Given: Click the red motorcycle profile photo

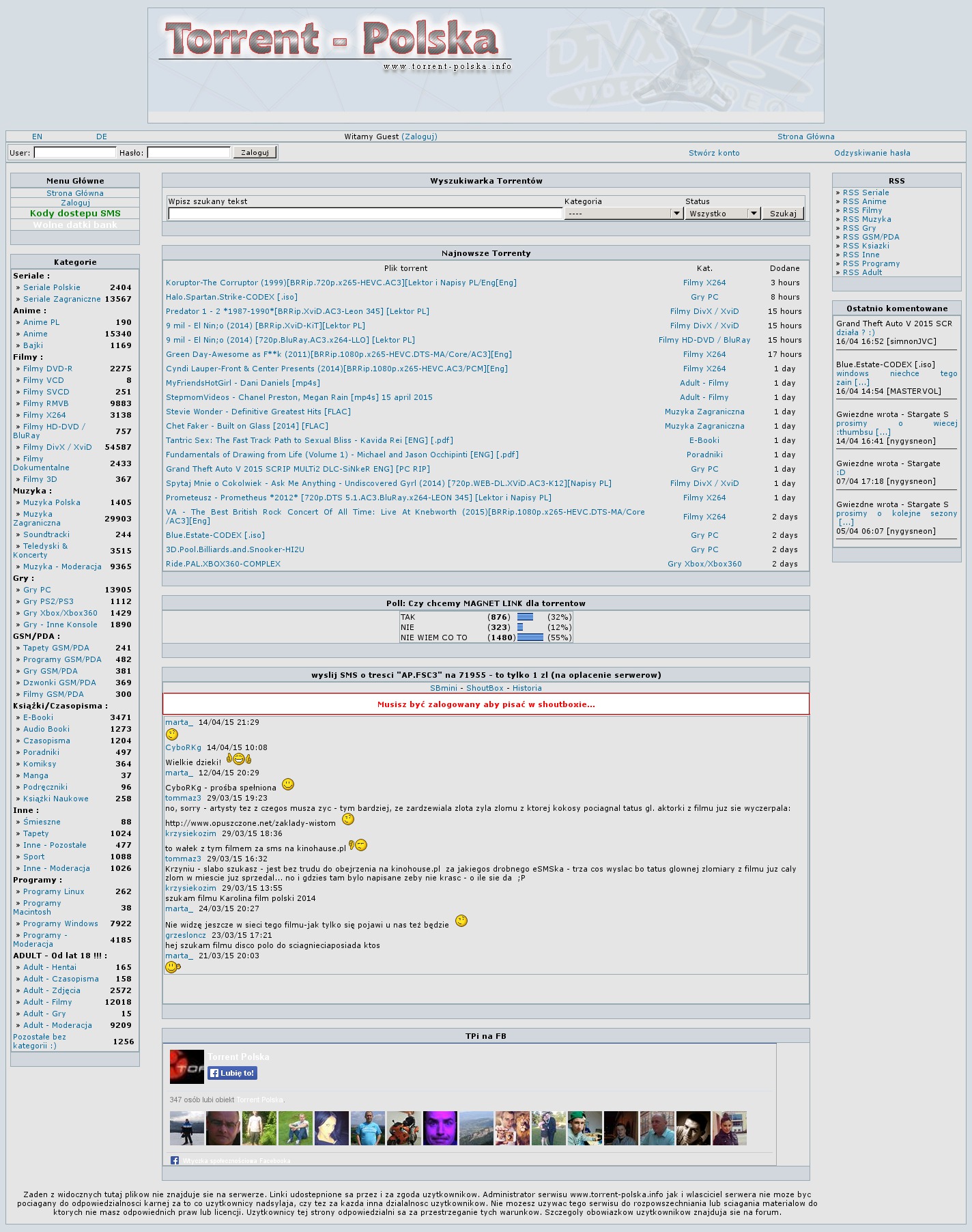Looking at the screenshot, I should (403, 1128).
